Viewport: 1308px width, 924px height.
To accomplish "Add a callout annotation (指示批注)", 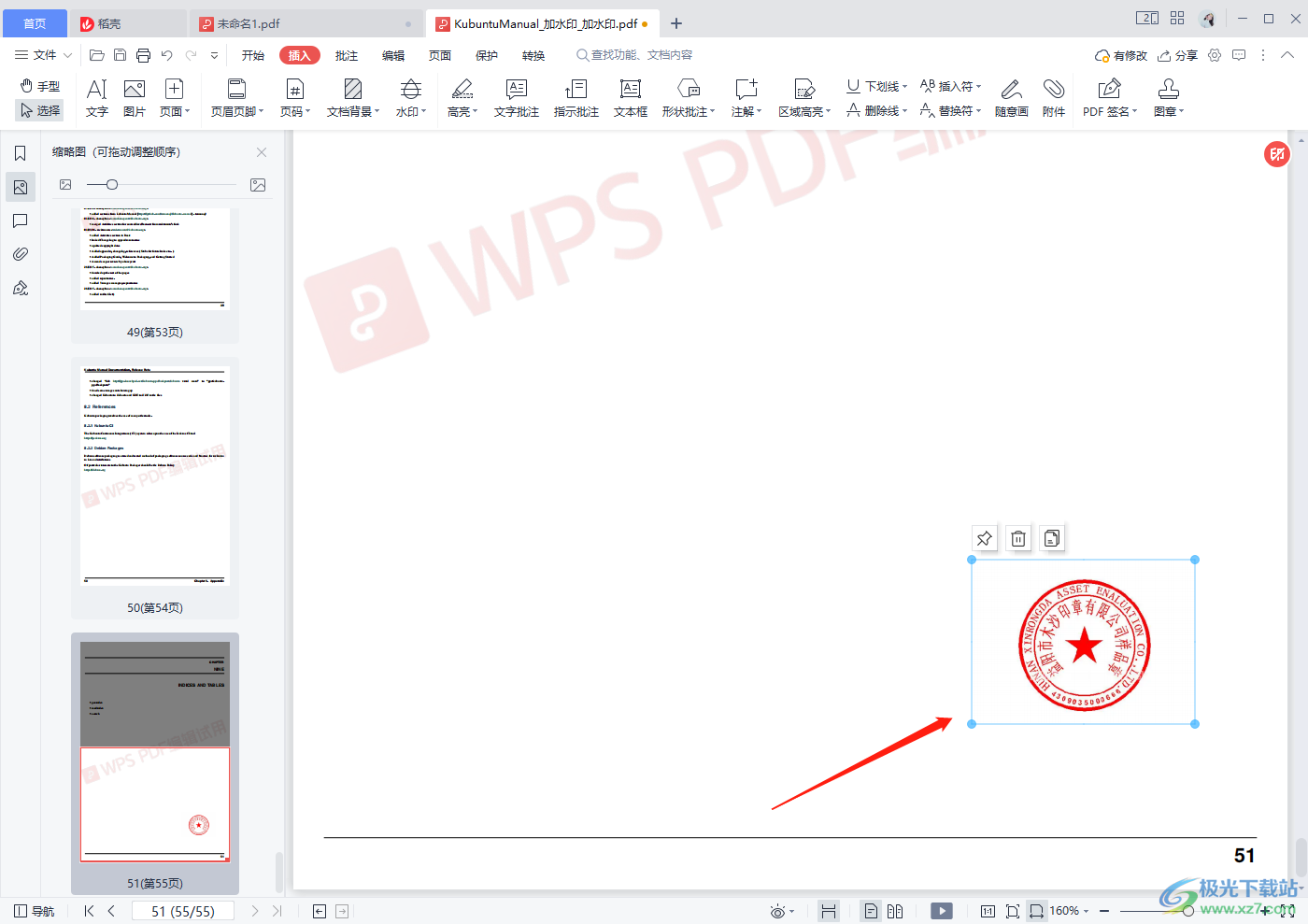I will [576, 98].
